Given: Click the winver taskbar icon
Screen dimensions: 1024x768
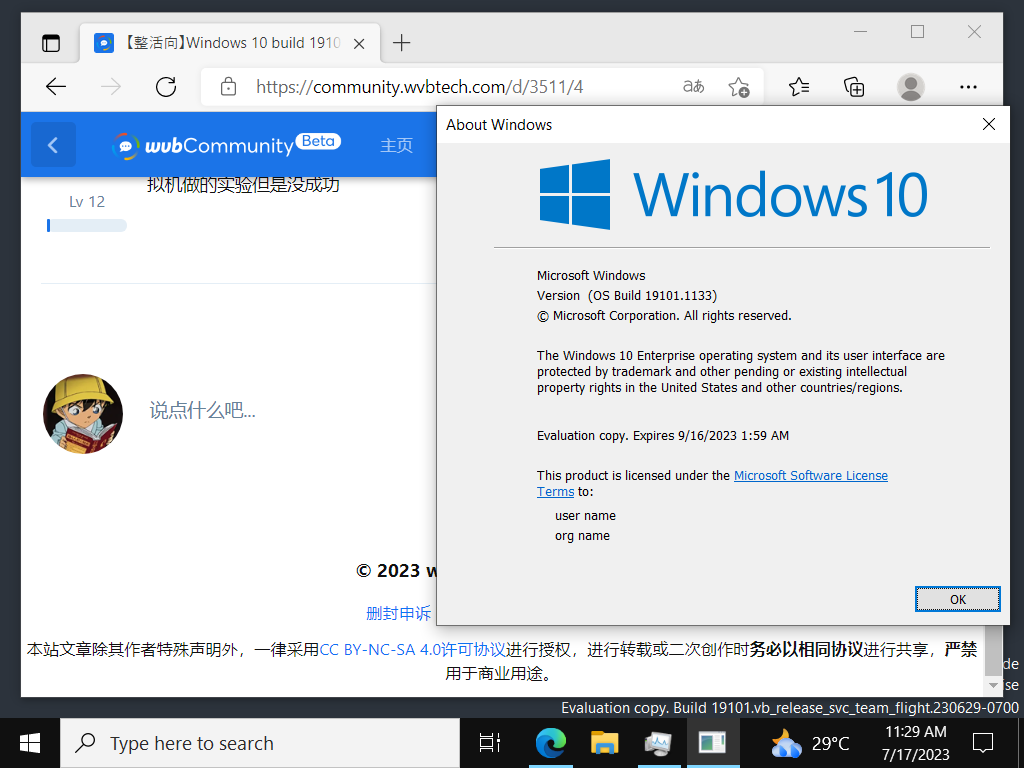Looking at the screenshot, I should click(x=712, y=743).
